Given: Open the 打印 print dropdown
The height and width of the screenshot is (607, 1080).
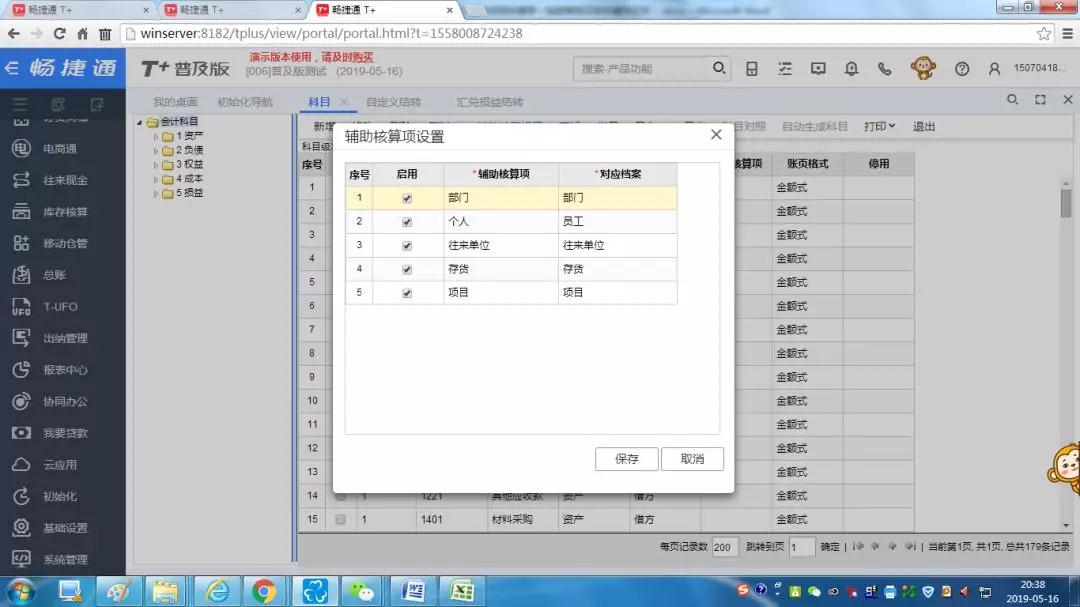Looking at the screenshot, I should [x=879, y=127].
